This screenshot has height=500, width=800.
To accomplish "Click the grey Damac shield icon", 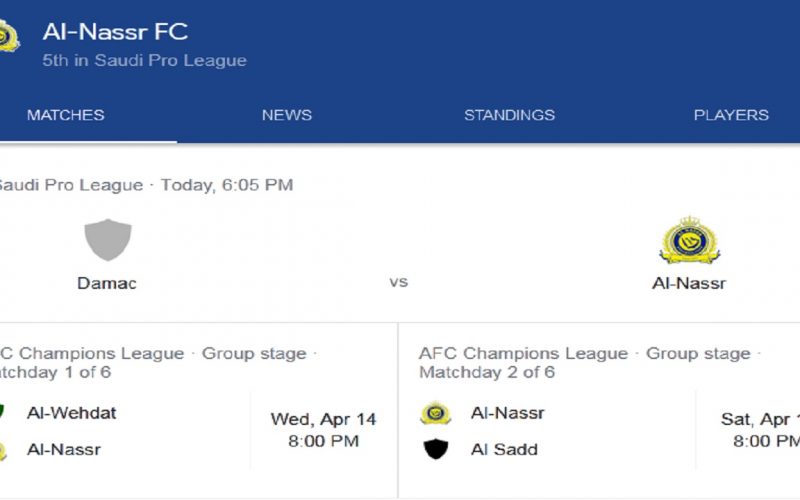I will [x=108, y=240].
